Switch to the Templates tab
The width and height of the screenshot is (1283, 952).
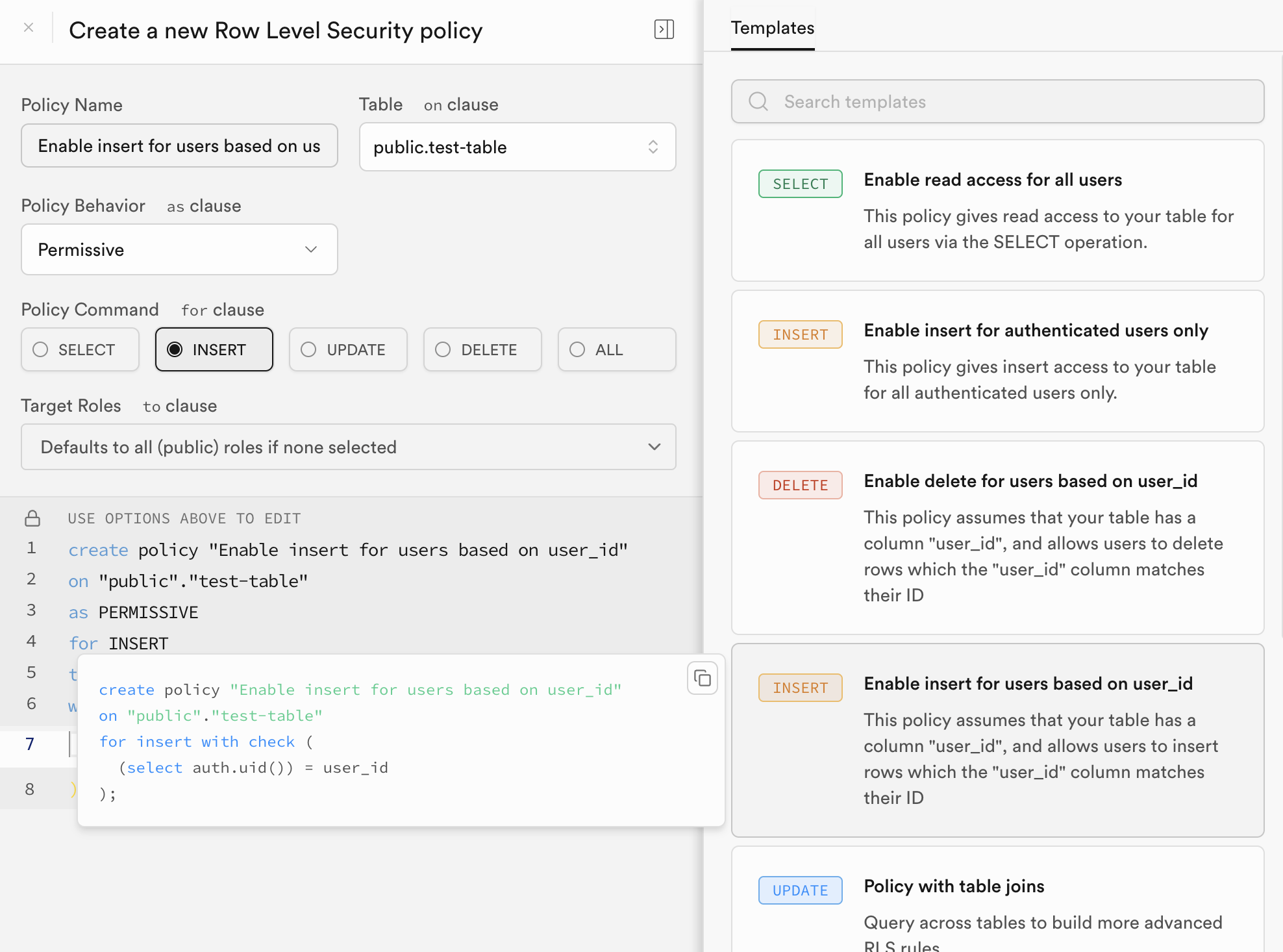772,28
